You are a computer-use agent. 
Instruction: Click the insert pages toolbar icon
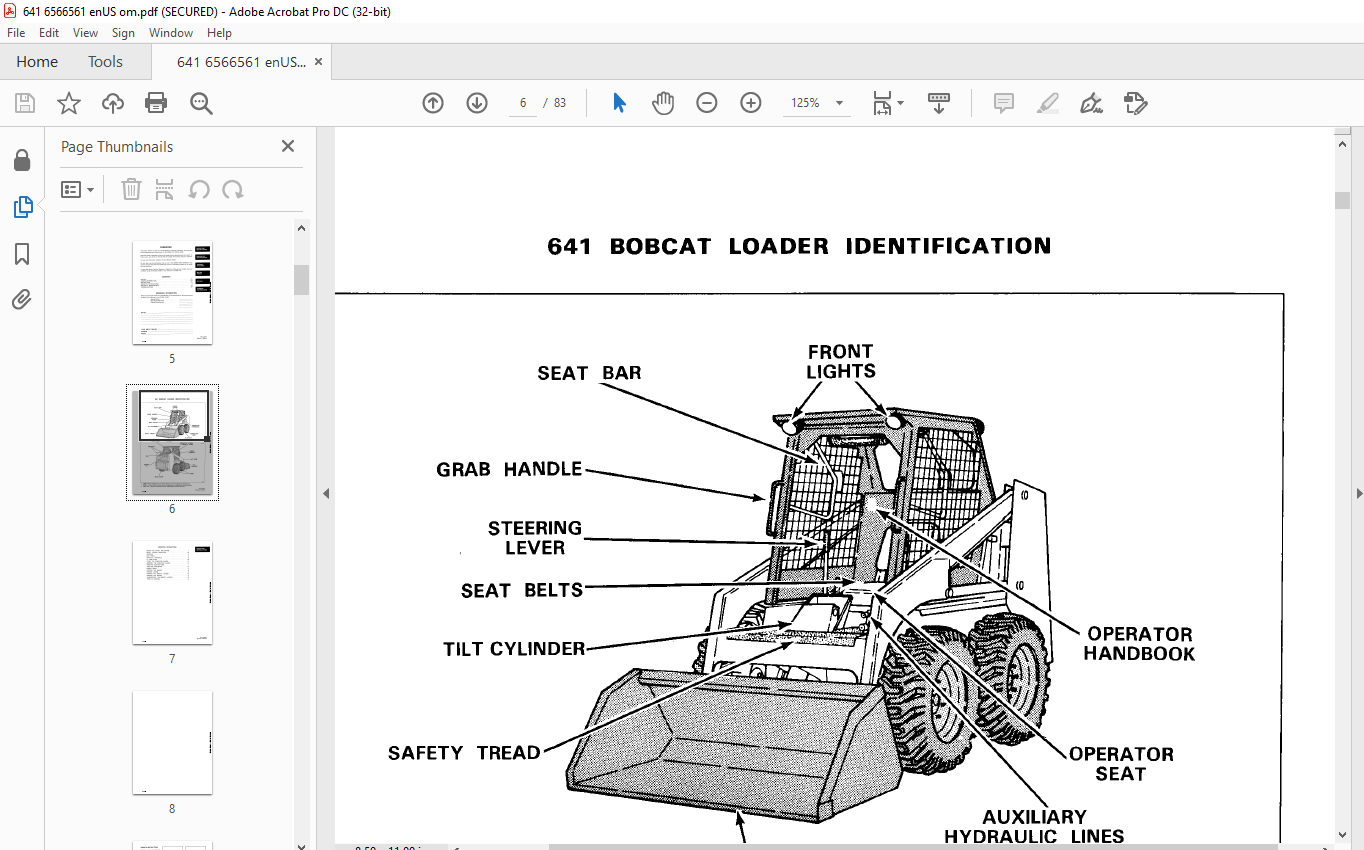point(165,189)
